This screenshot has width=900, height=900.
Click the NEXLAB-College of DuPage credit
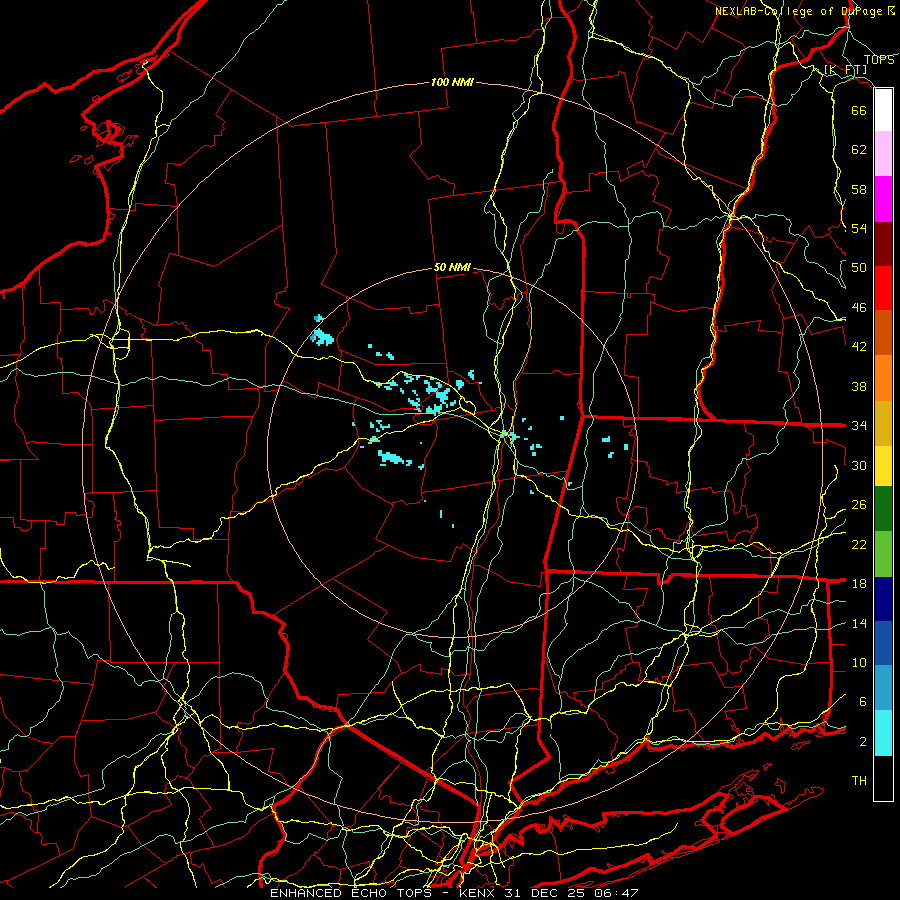800,11
